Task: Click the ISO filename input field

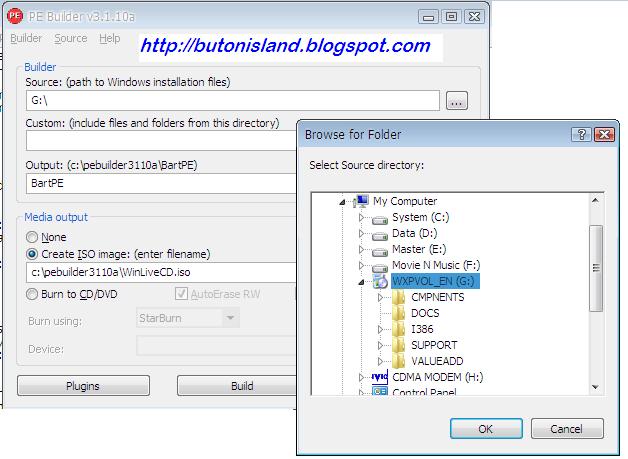Action: click(x=162, y=272)
